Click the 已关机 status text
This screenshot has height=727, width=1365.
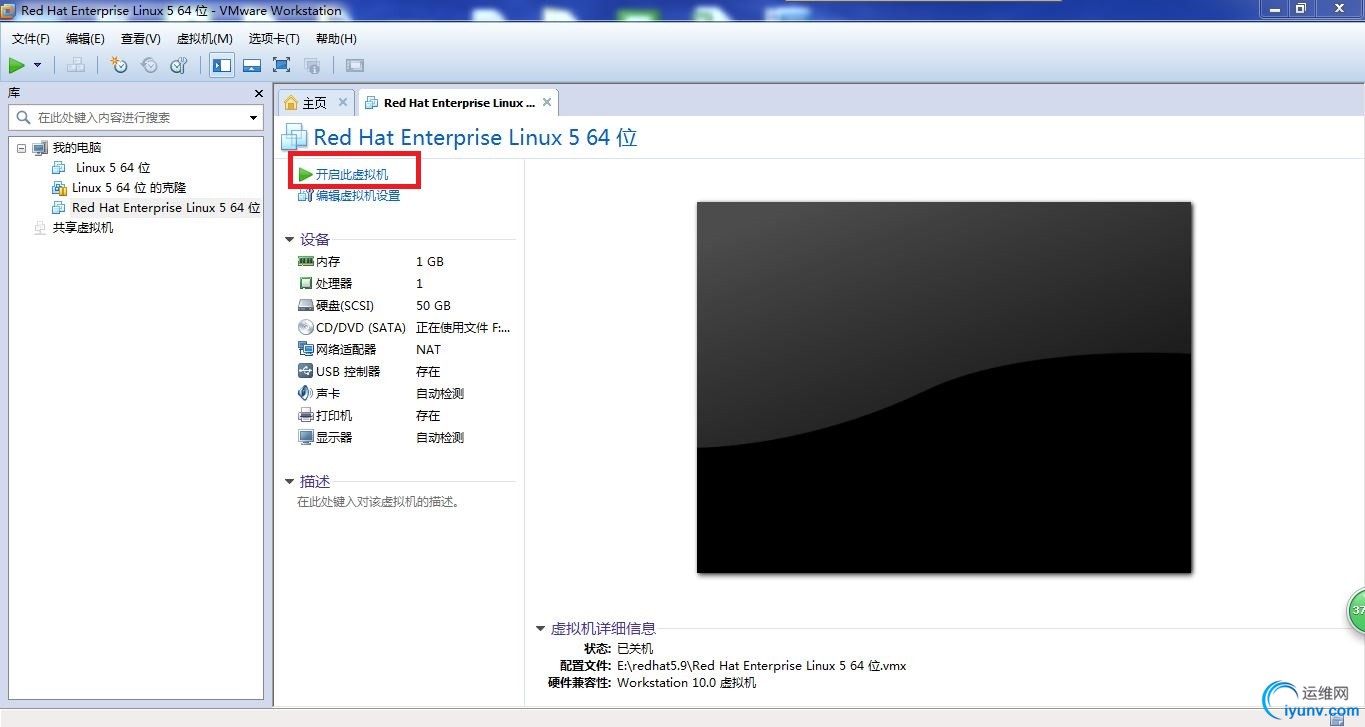635,648
